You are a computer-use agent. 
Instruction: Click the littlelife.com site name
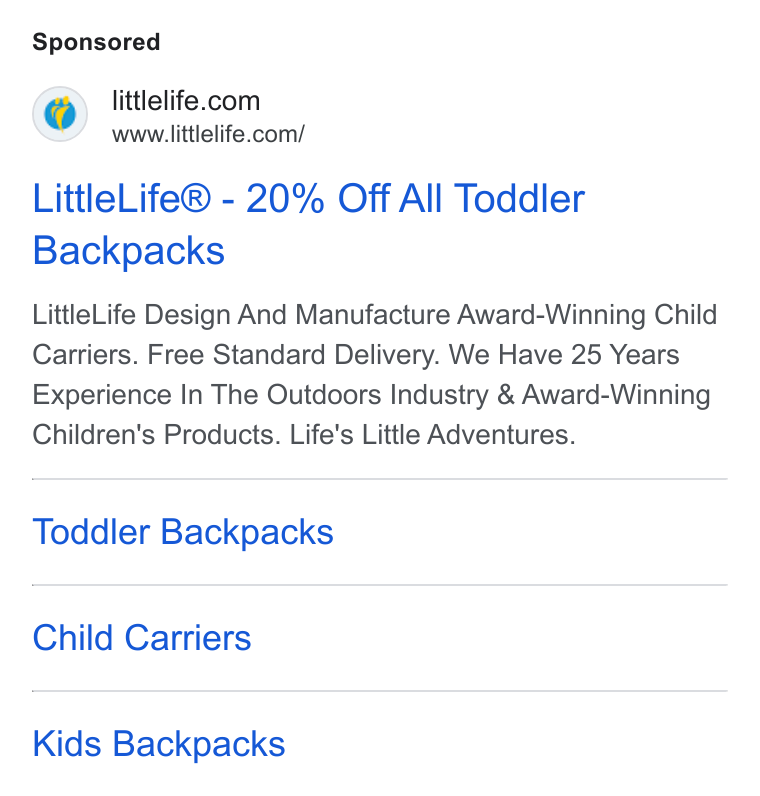[x=186, y=101]
